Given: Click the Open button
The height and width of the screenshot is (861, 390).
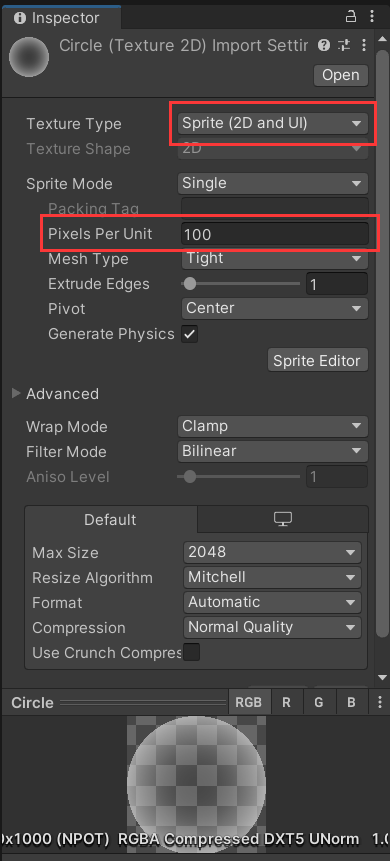Looking at the screenshot, I should 341,75.
